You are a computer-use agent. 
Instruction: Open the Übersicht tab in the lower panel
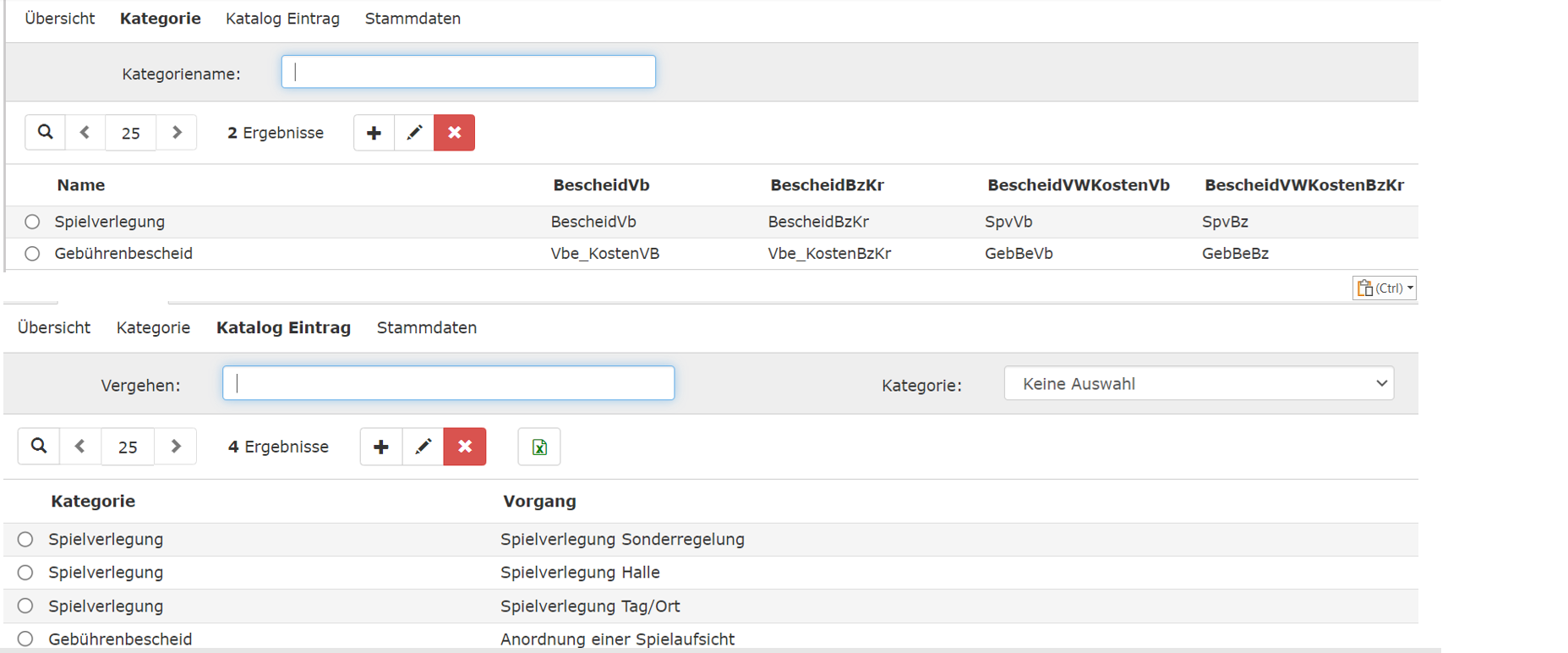pyautogui.click(x=54, y=328)
